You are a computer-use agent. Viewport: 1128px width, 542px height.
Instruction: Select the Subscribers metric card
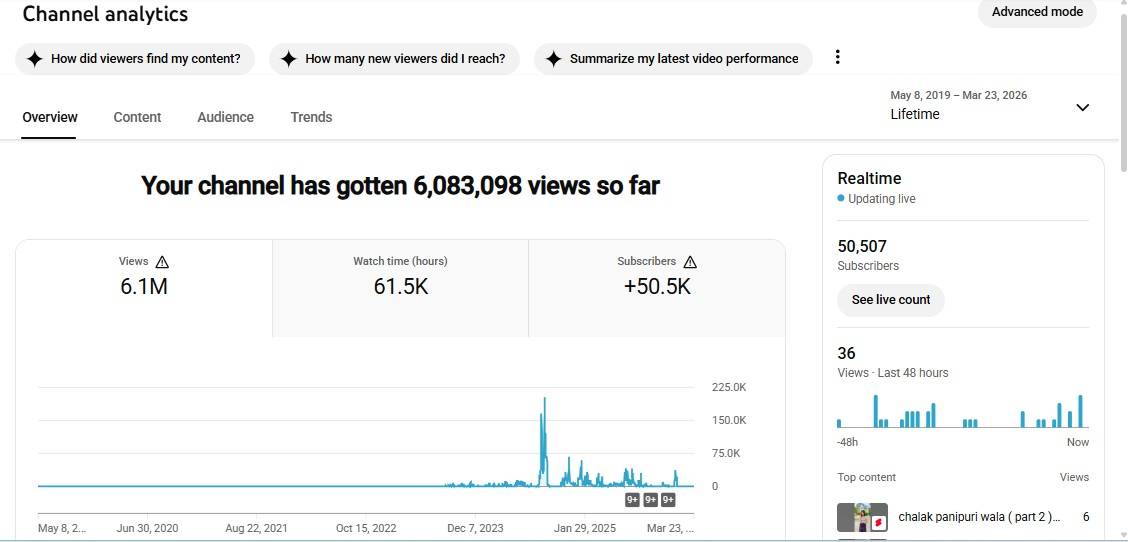(x=656, y=288)
